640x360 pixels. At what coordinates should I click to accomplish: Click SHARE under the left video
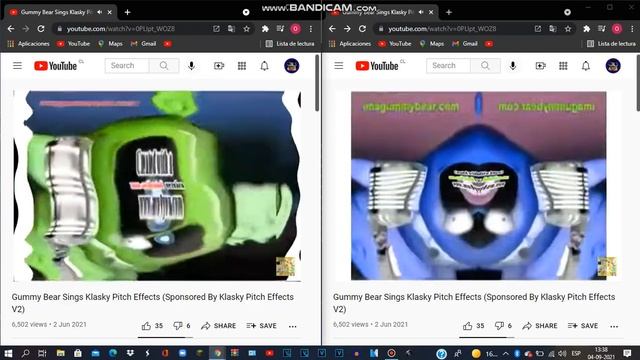point(219,326)
